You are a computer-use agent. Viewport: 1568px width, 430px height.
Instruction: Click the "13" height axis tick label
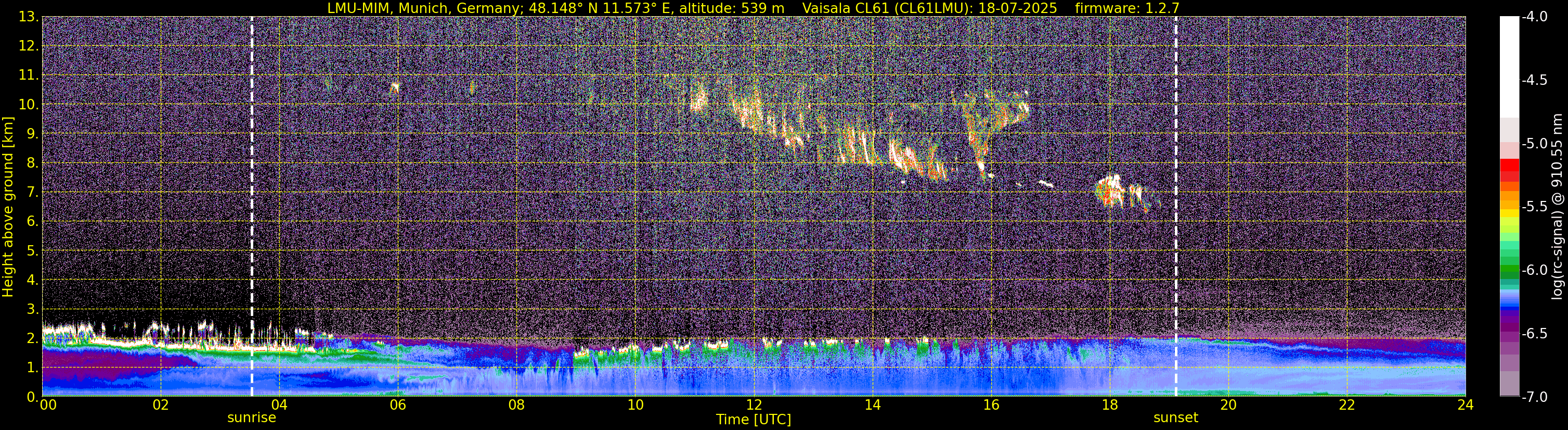28,17
